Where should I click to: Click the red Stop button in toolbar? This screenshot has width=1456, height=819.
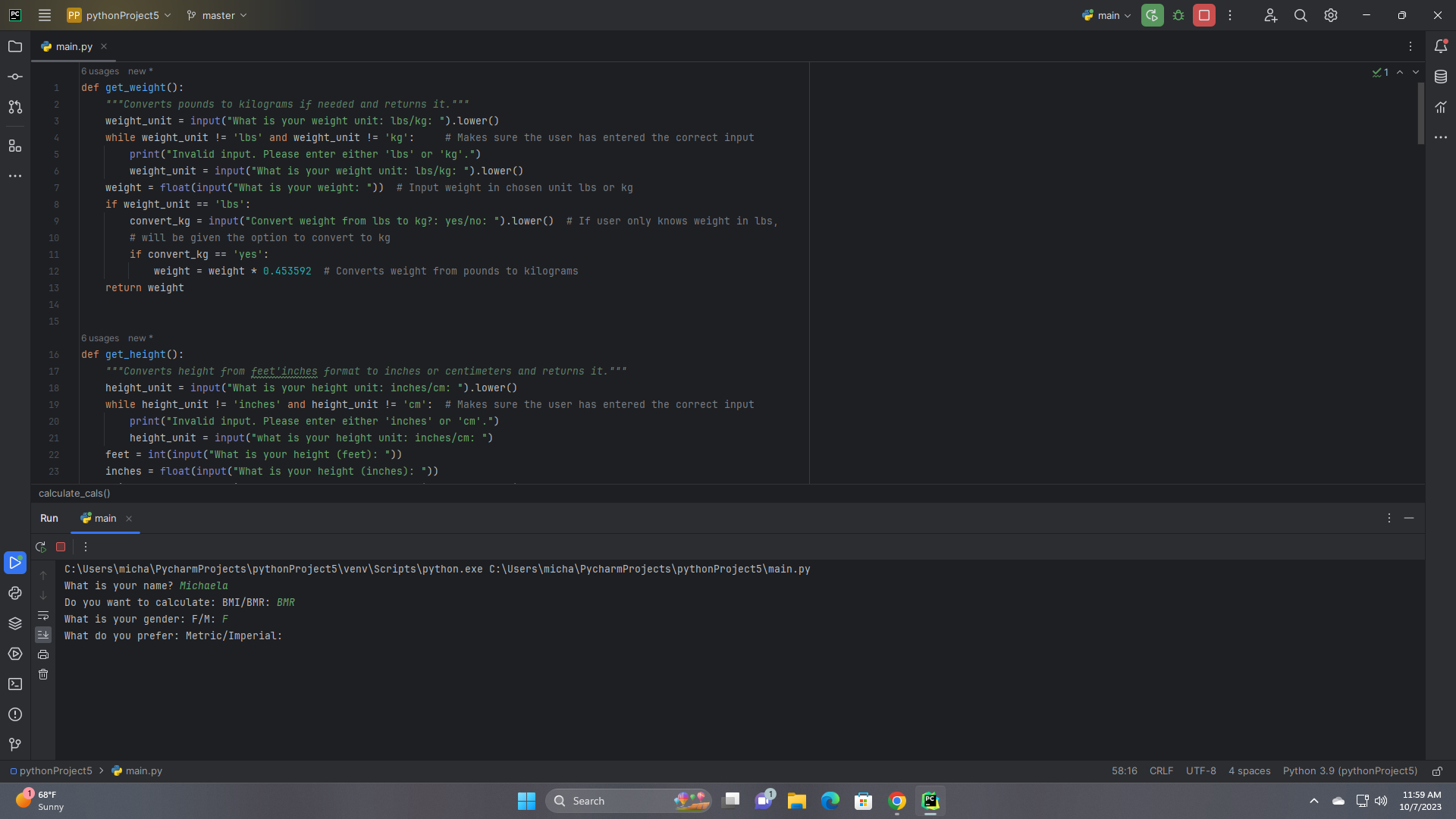1204,15
